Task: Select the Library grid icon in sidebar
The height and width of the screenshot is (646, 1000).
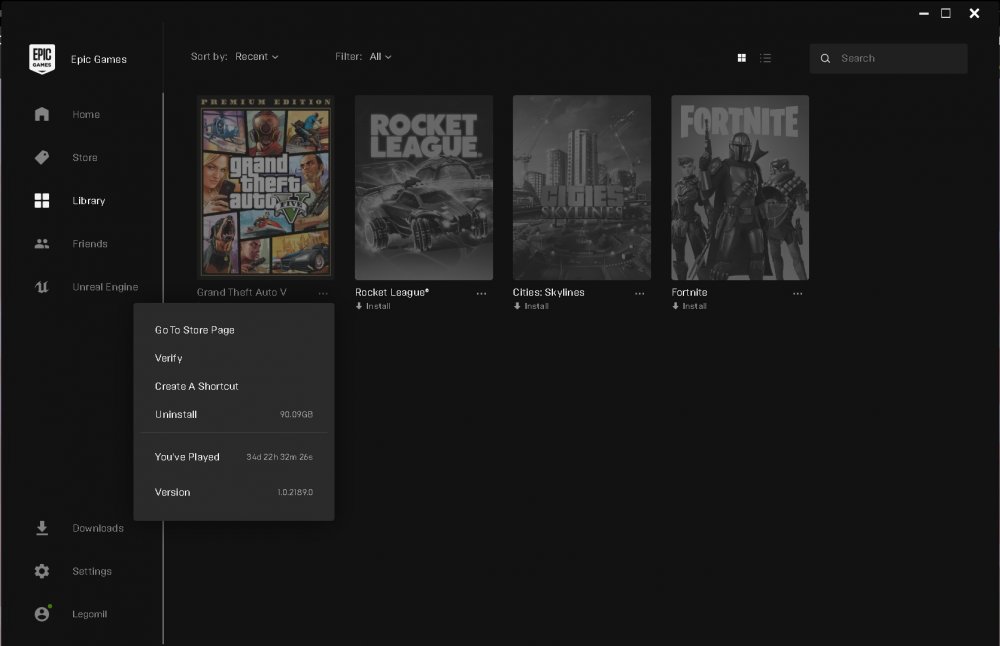Action: click(42, 200)
